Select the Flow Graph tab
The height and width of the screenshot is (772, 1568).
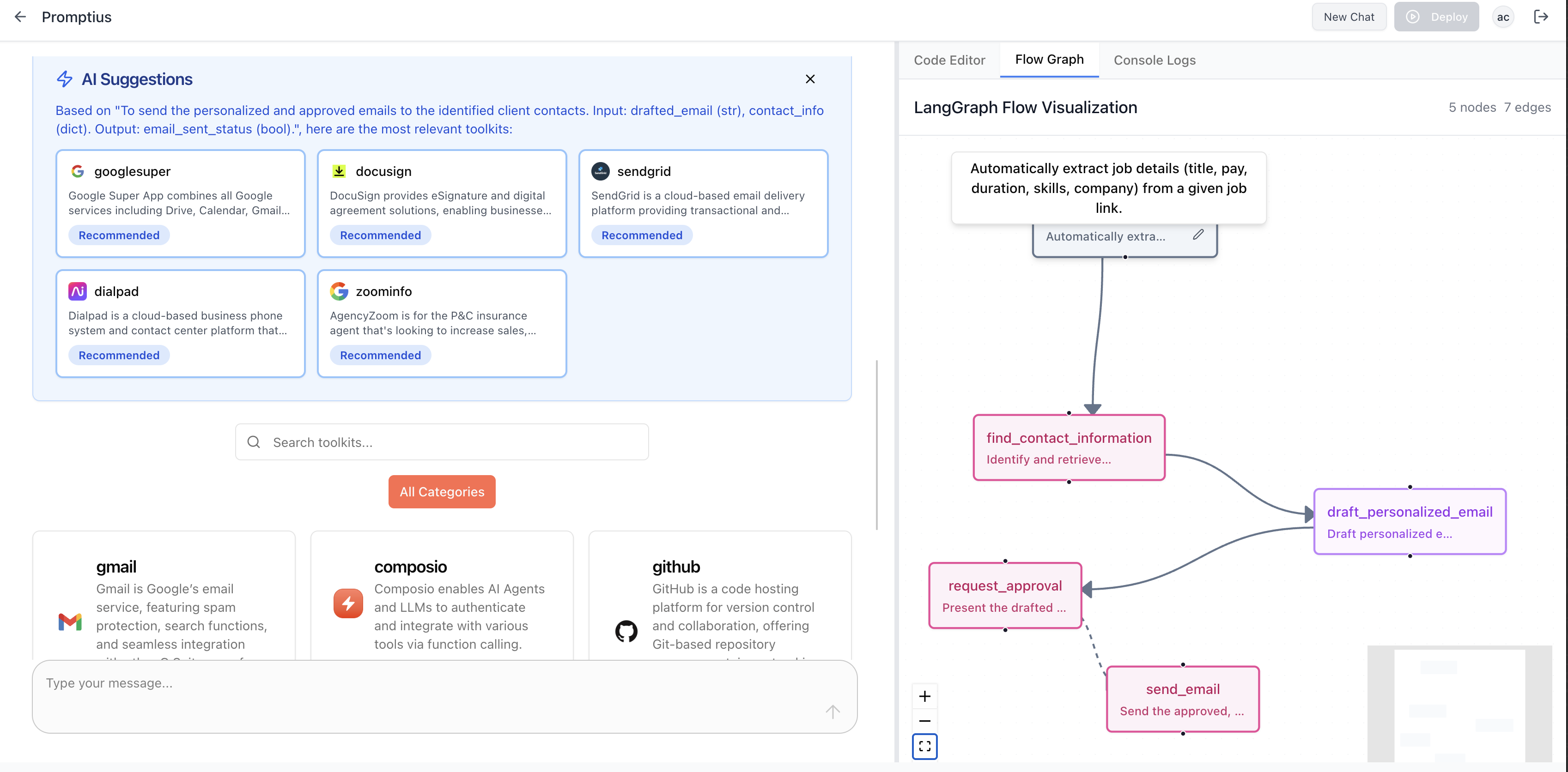(x=1049, y=60)
